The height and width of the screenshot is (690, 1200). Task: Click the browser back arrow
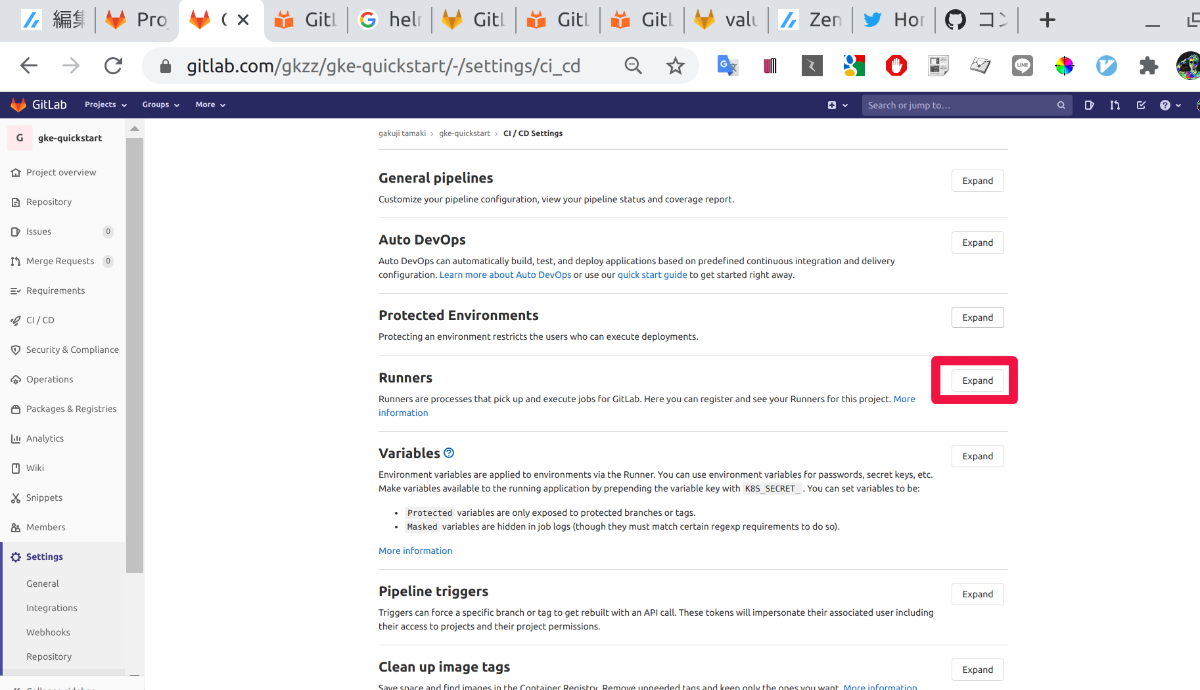(x=29, y=66)
